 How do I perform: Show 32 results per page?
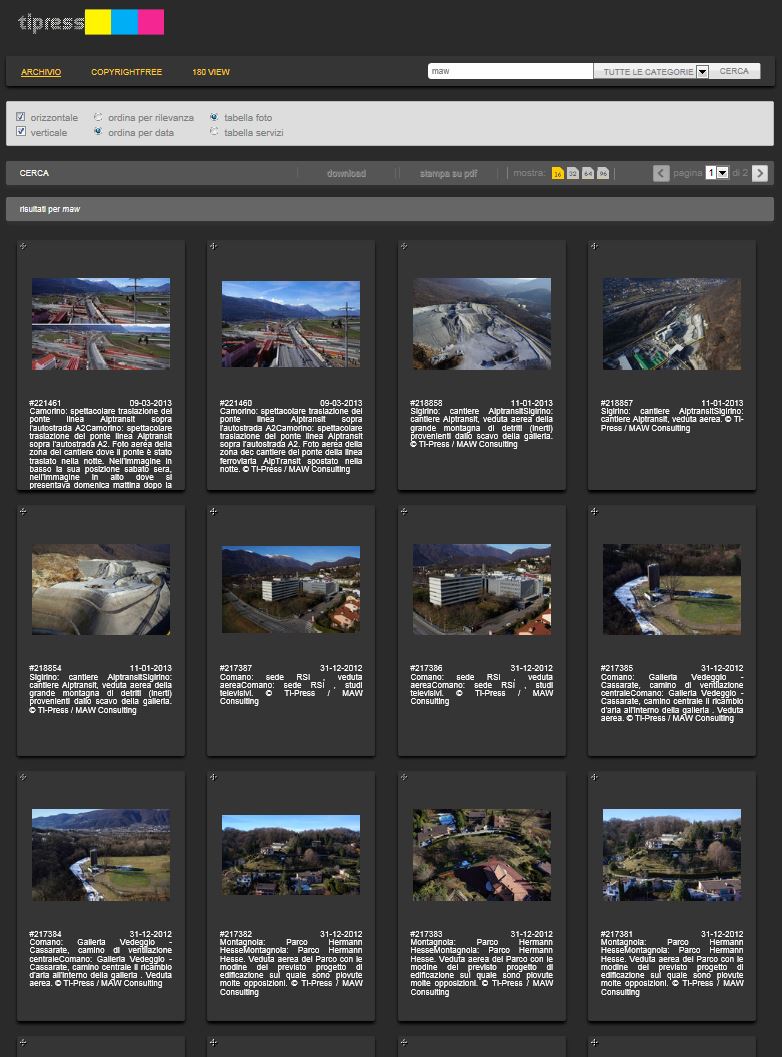573,173
